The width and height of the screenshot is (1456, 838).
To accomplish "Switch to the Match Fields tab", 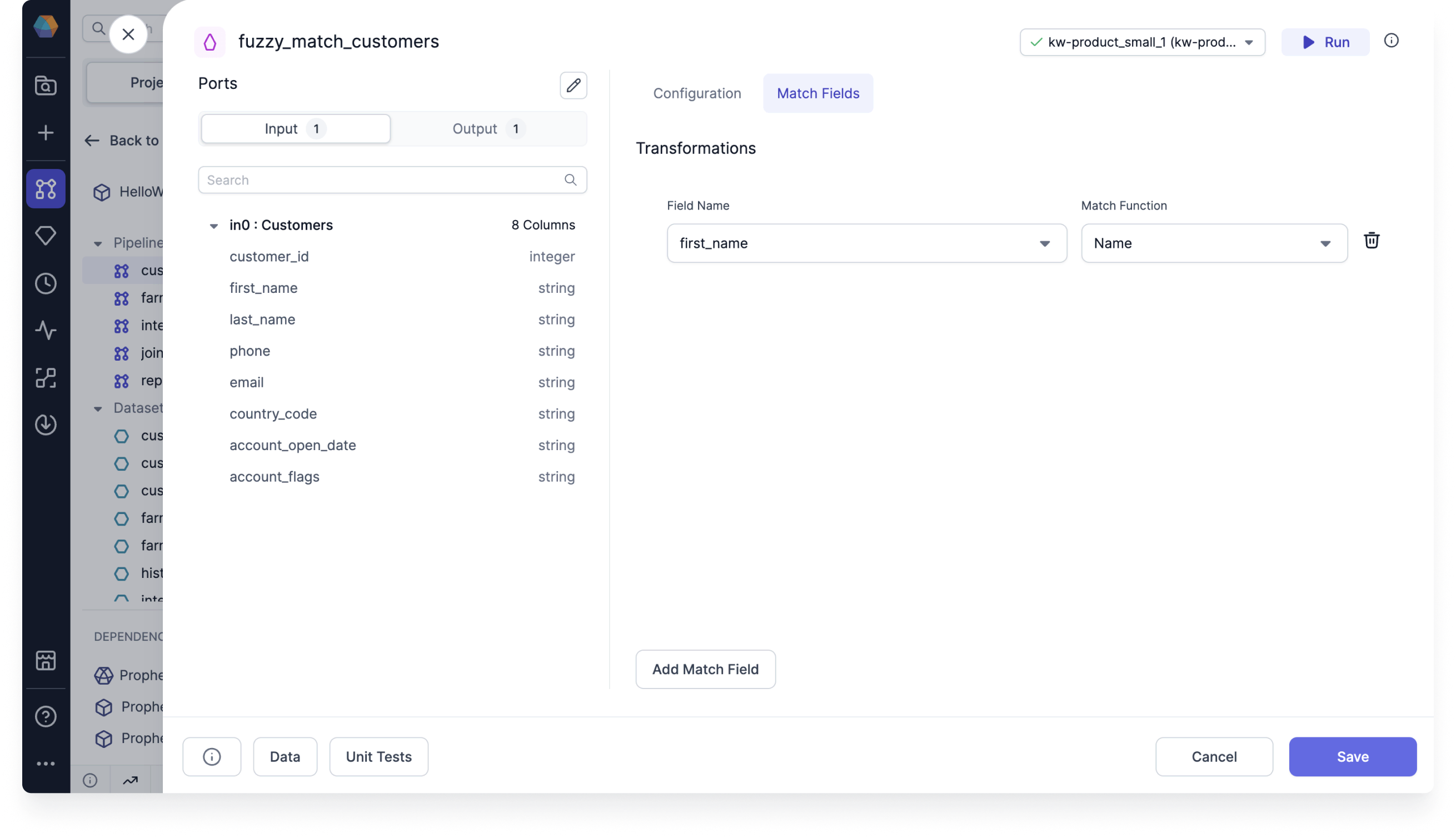I will click(818, 92).
